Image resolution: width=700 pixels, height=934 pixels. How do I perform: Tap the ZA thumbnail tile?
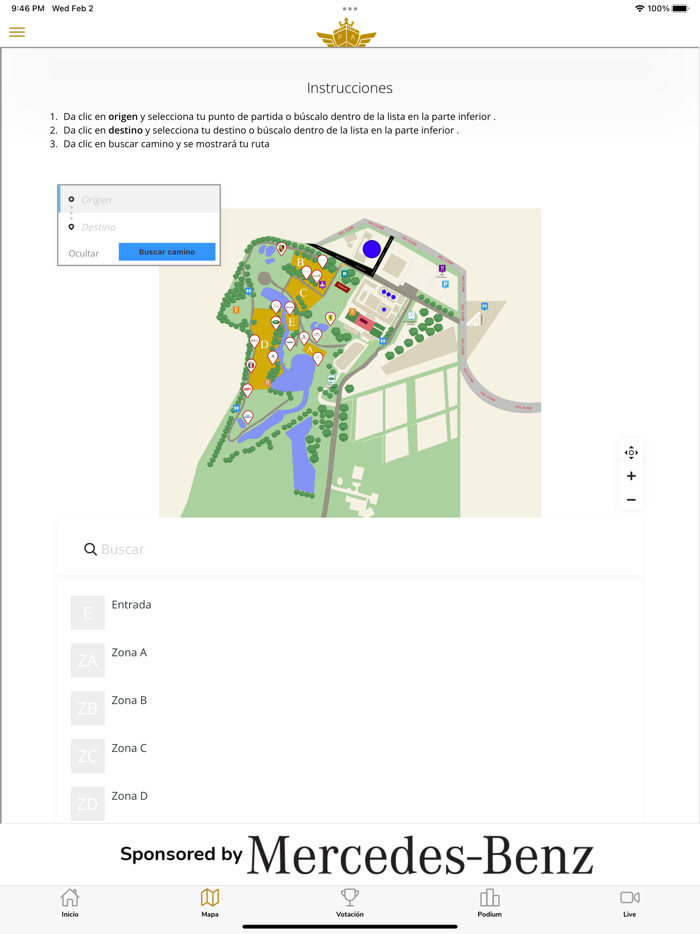(88, 660)
